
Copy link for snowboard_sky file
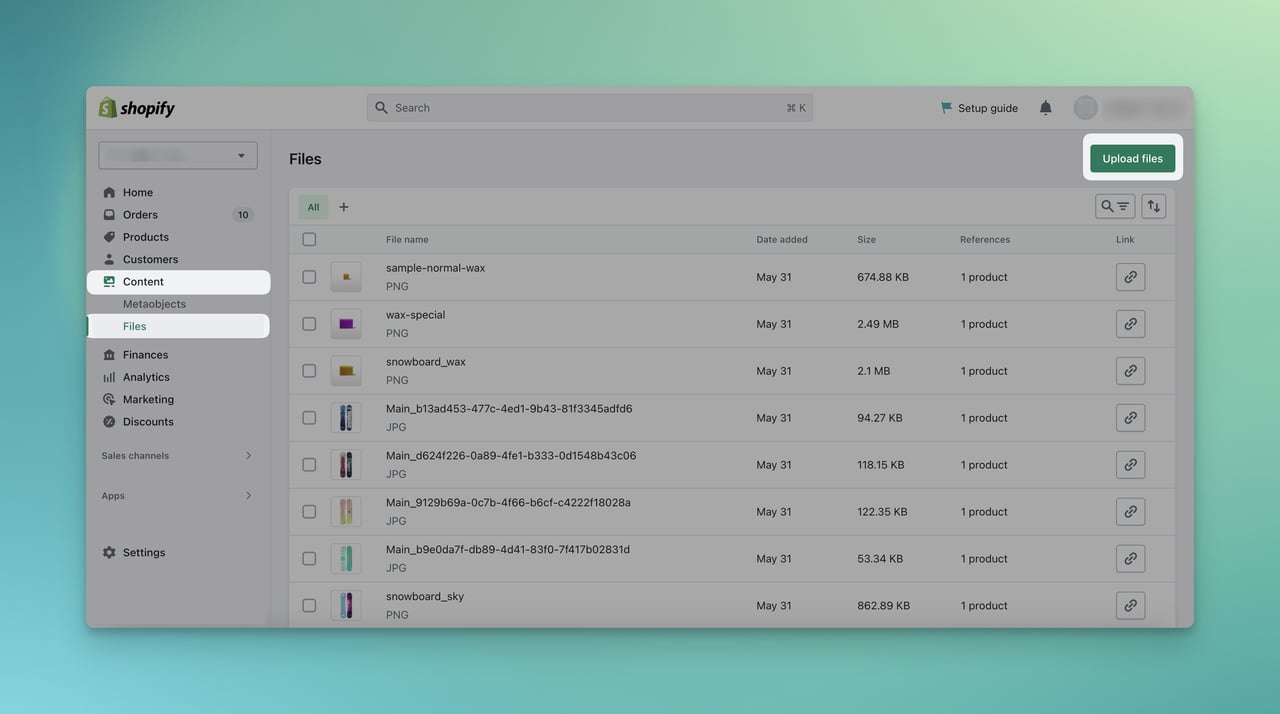point(1130,606)
